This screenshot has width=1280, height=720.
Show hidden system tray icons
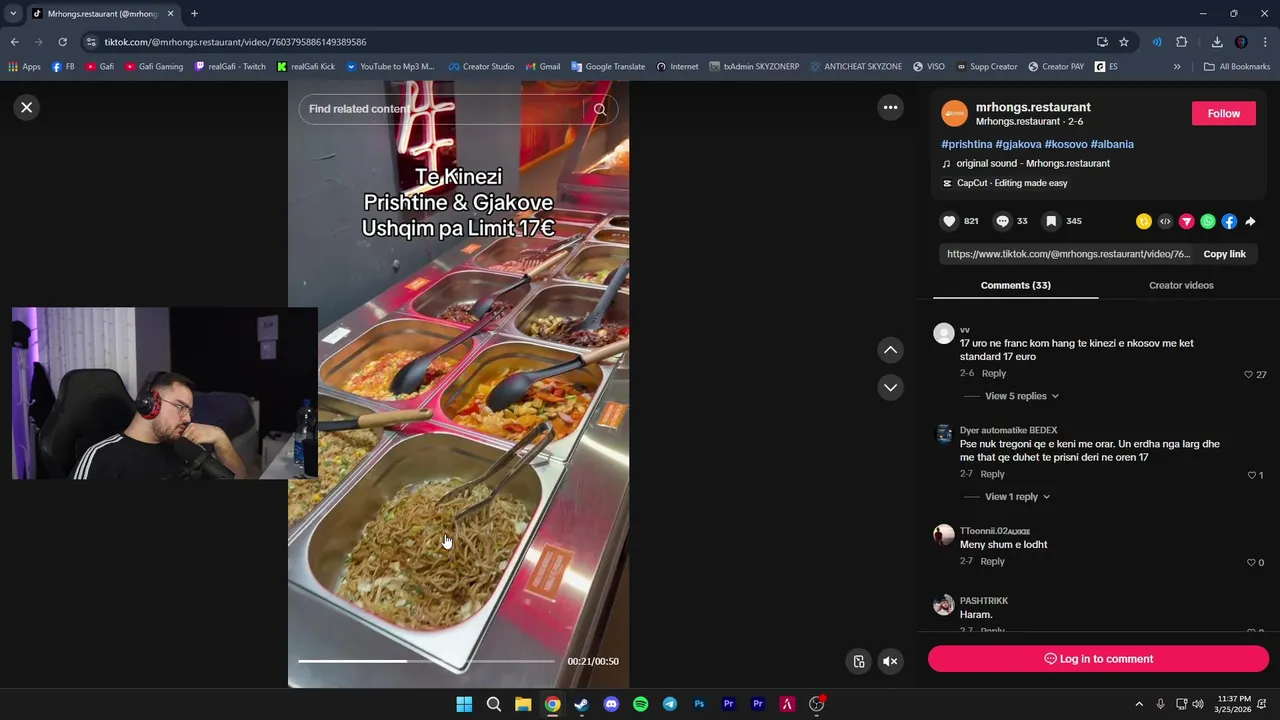pos(1138,704)
